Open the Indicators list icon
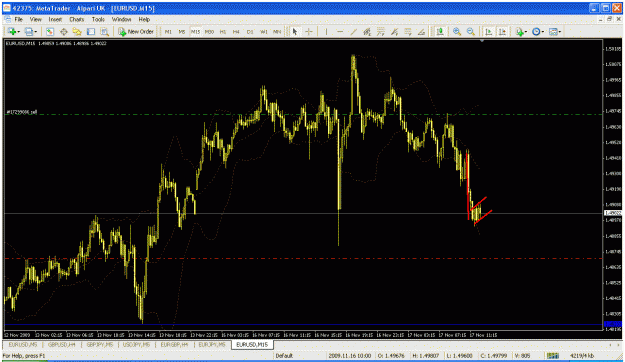Screen dimensions: 625x362 [519, 31]
